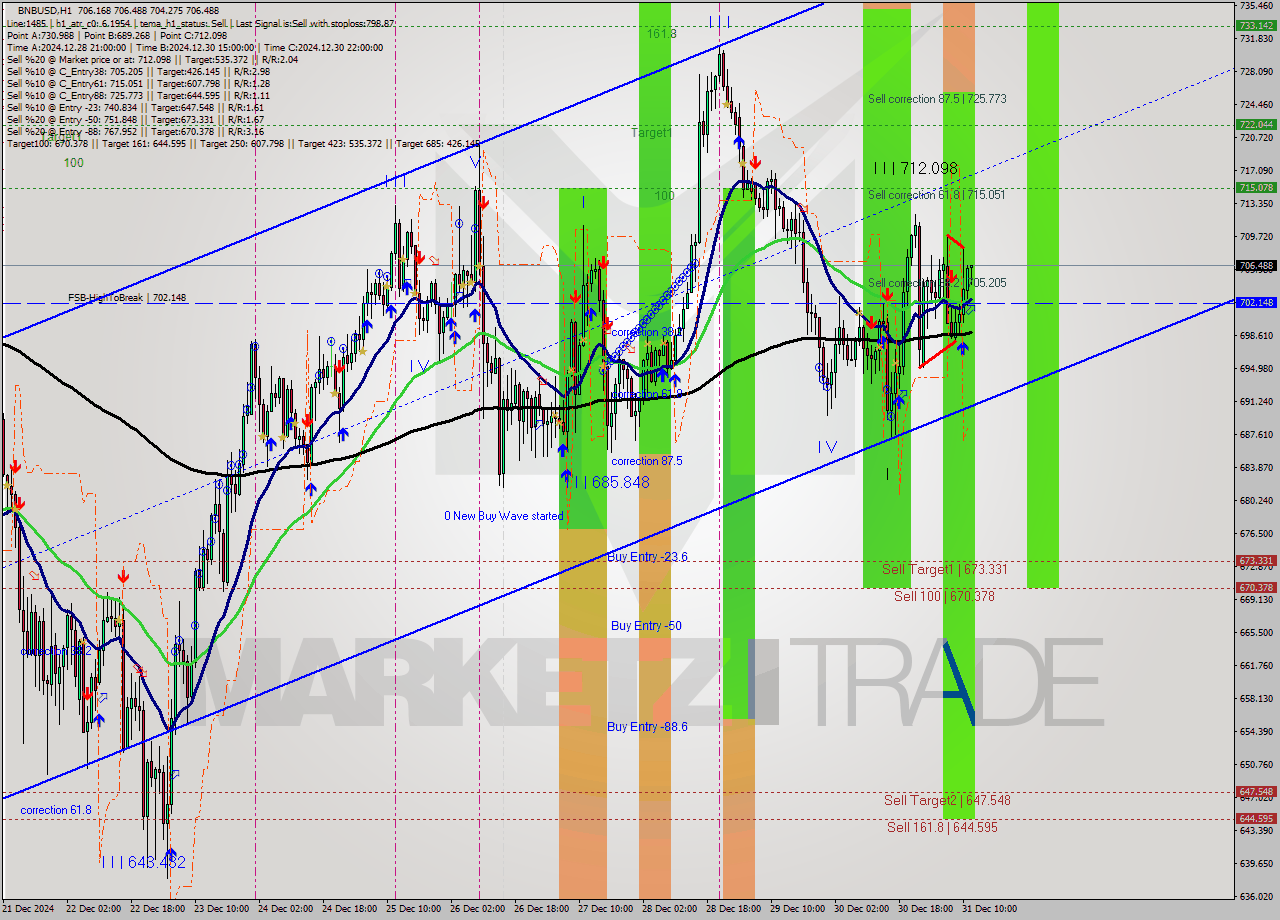Click the I I I 712.098 wave label
Image resolution: width=1280 pixels, height=920 pixels.
tap(915, 168)
